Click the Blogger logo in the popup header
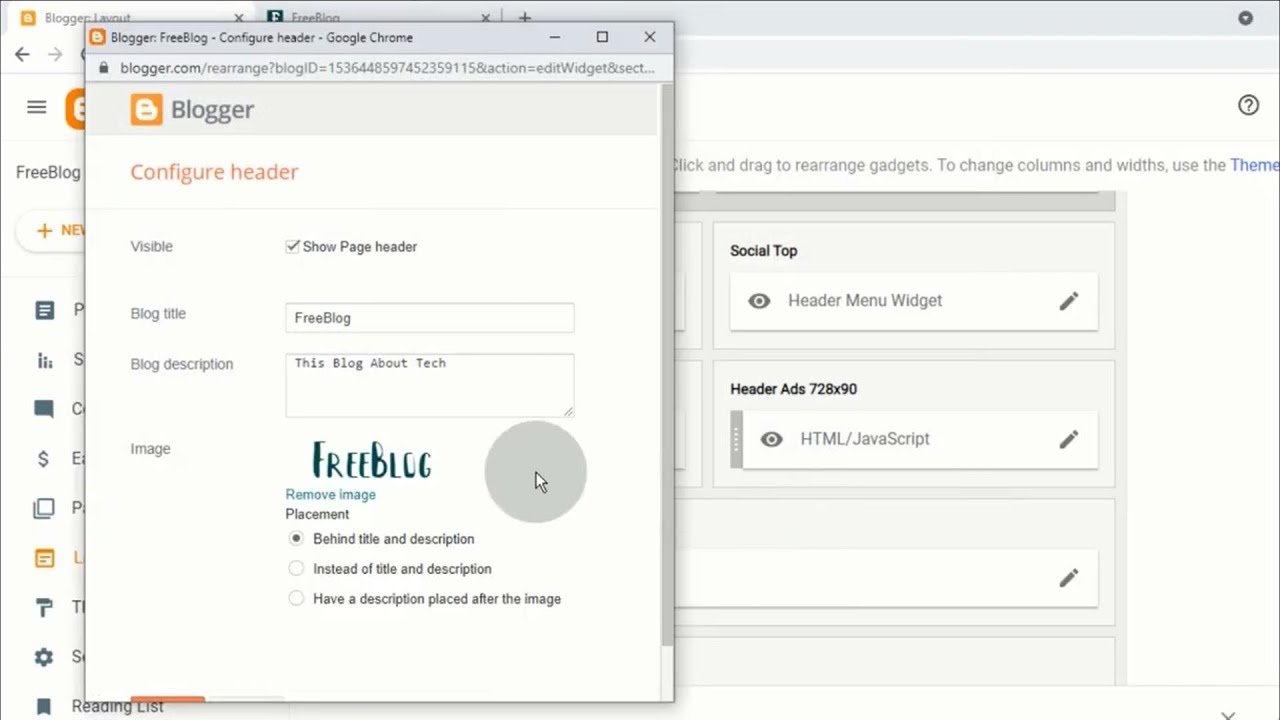1280x720 pixels. [192, 110]
